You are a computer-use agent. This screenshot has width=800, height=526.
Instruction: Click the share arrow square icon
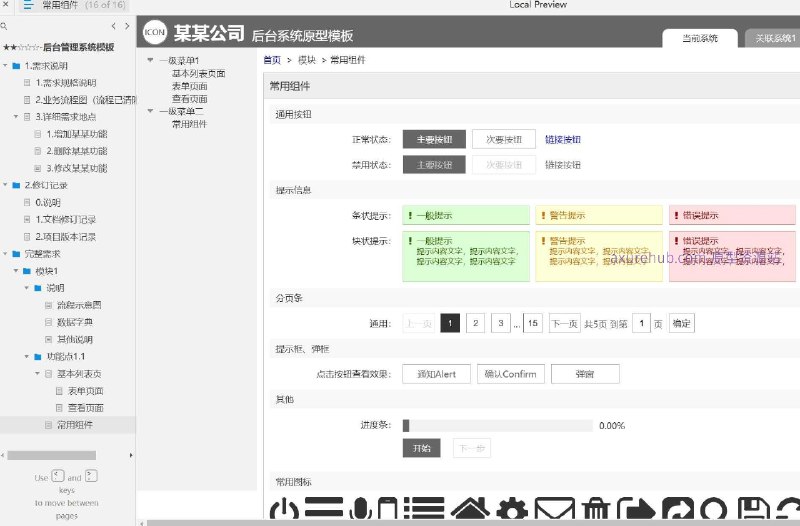point(678,509)
